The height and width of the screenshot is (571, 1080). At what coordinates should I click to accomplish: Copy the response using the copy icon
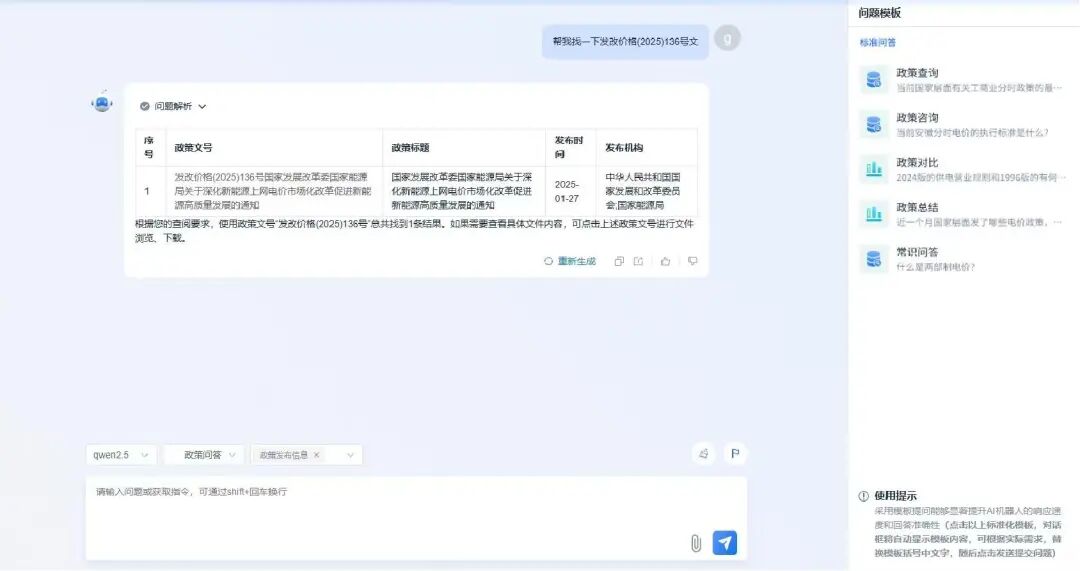[619, 262]
